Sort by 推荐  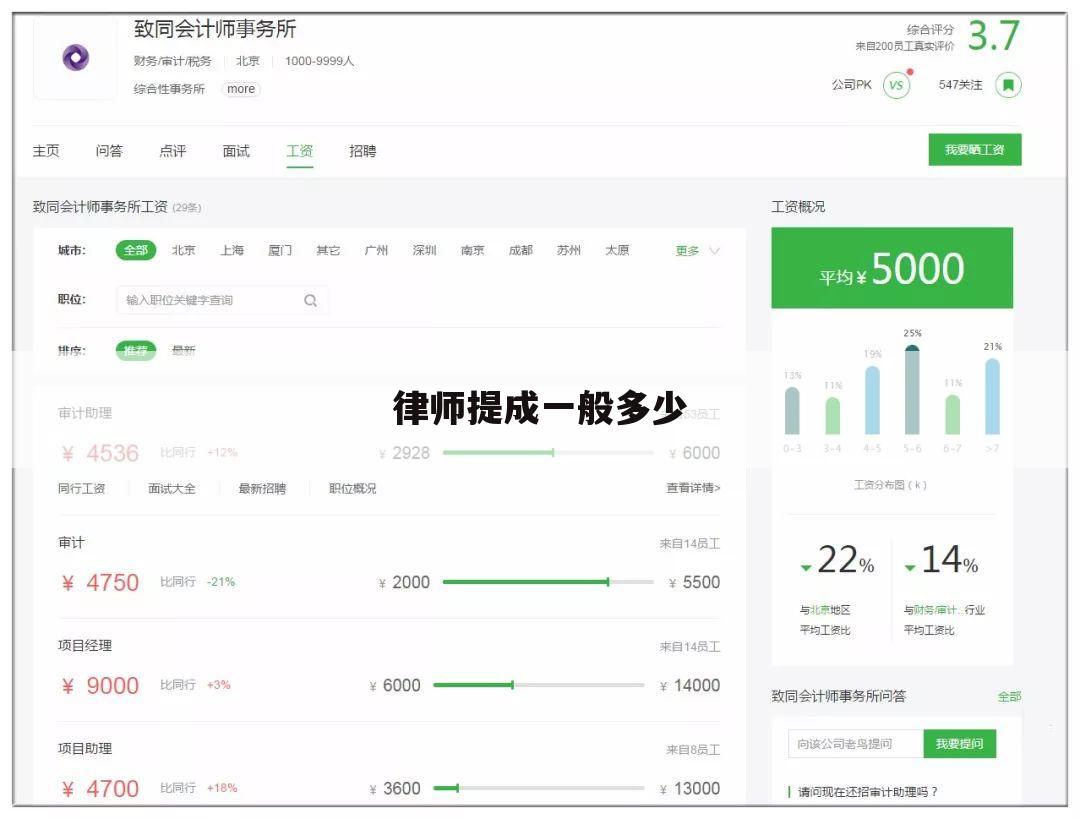coord(136,351)
